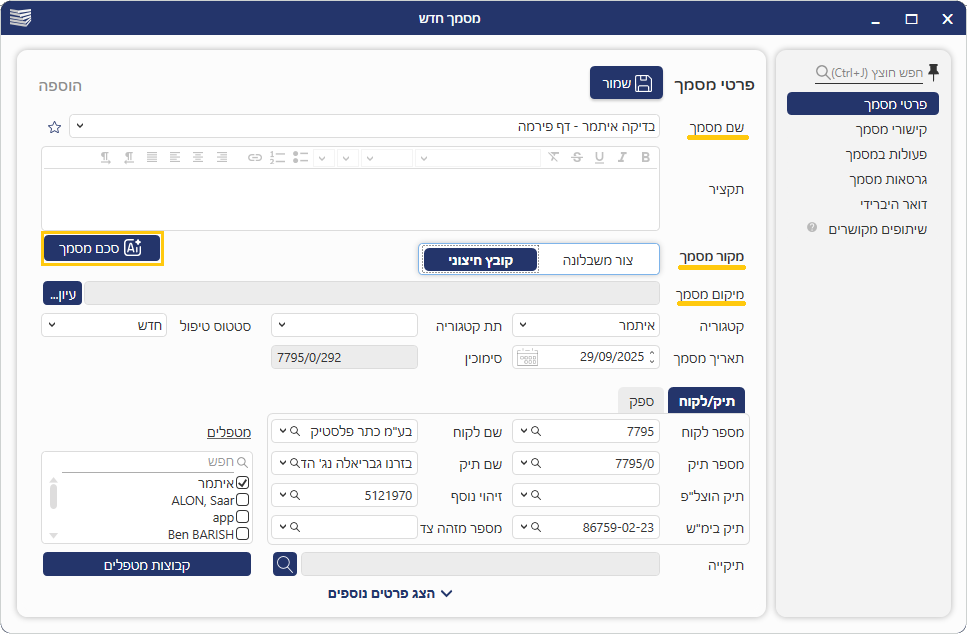The width and height of the screenshot is (967, 634).
Task: Click the pin icon in the sidebar
Action: coord(933,71)
